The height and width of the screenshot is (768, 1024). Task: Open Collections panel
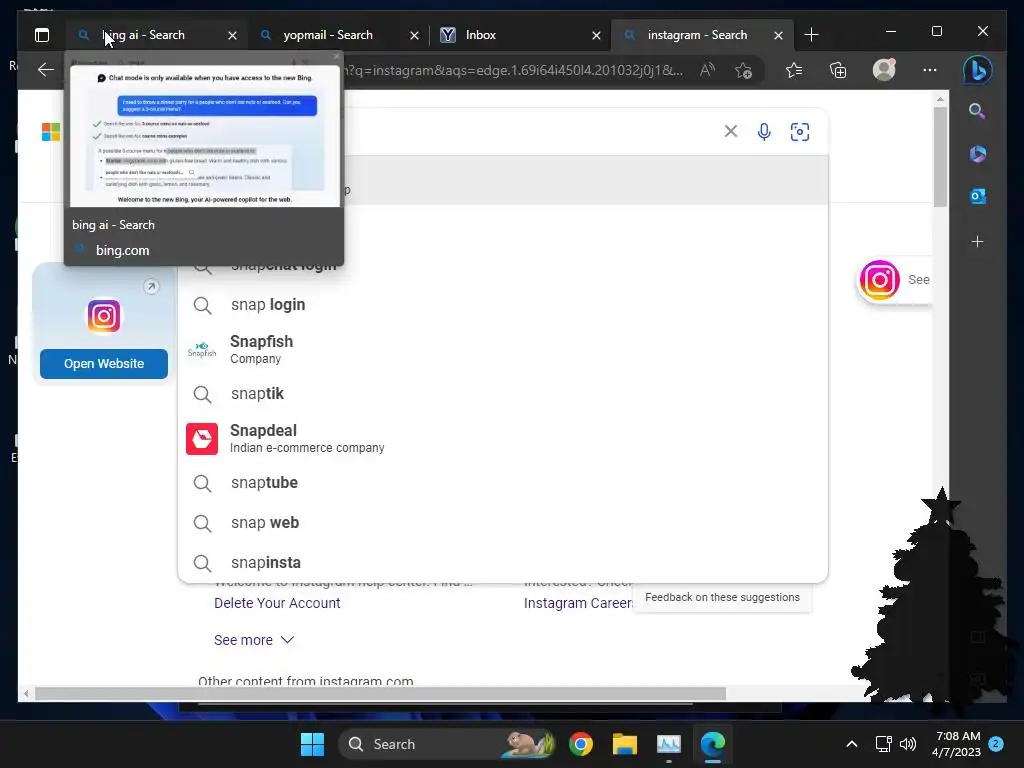coord(838,70)
